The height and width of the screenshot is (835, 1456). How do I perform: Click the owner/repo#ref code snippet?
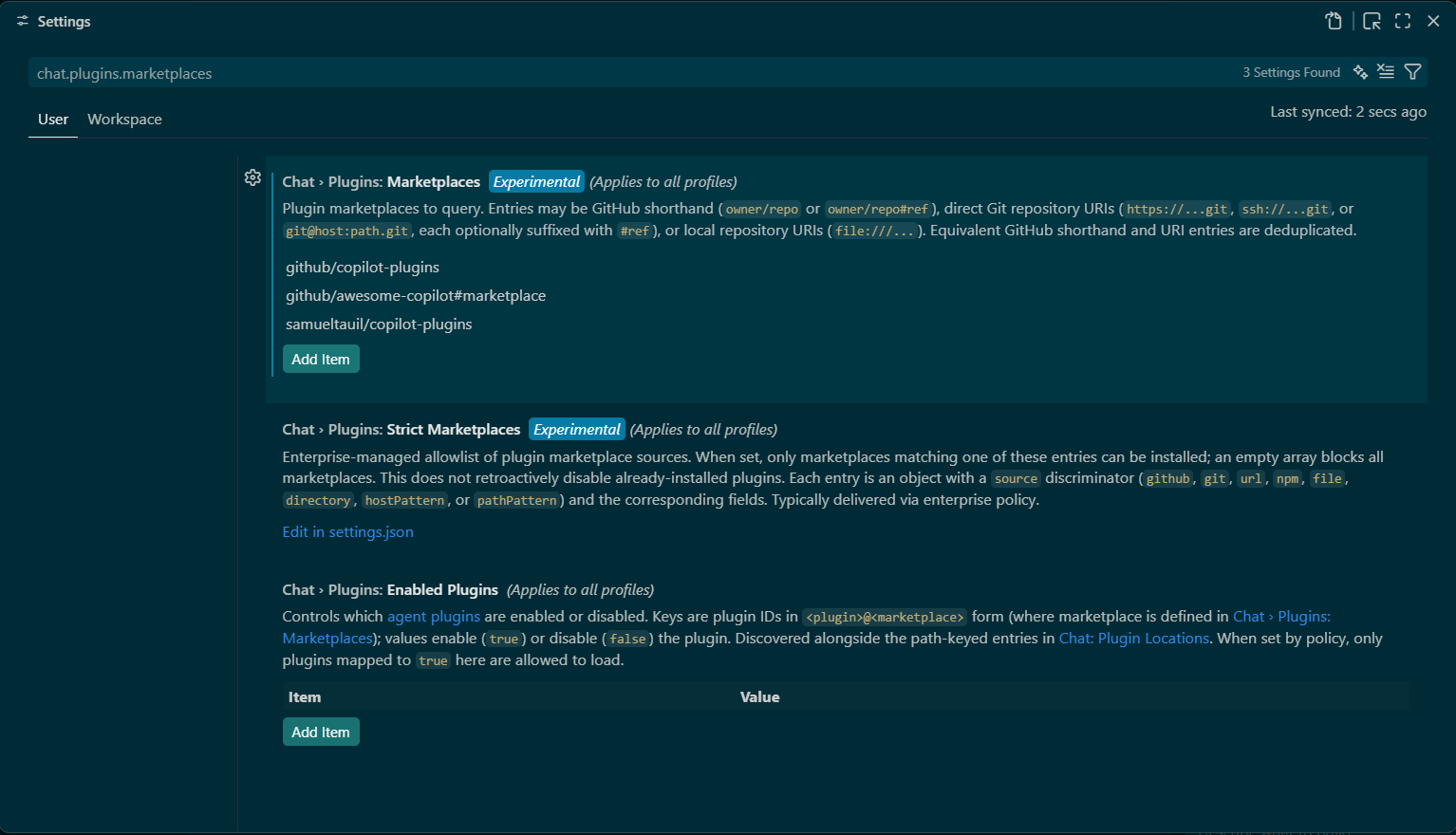pos(878,210)
